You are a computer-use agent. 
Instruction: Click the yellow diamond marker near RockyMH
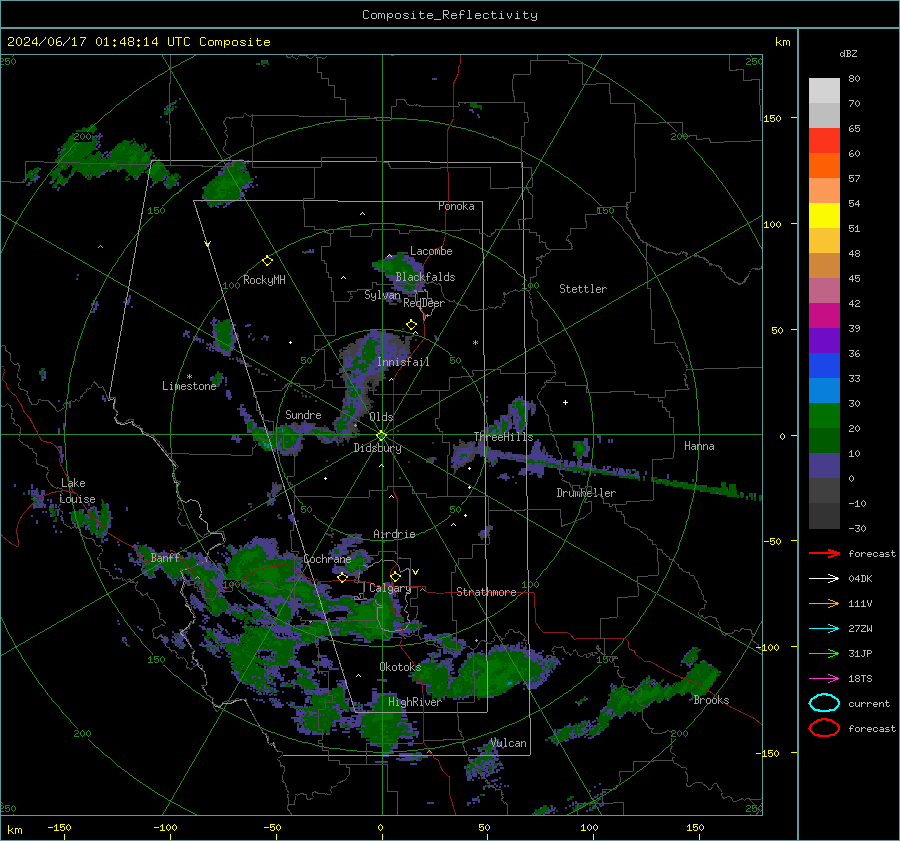(267, 261)
